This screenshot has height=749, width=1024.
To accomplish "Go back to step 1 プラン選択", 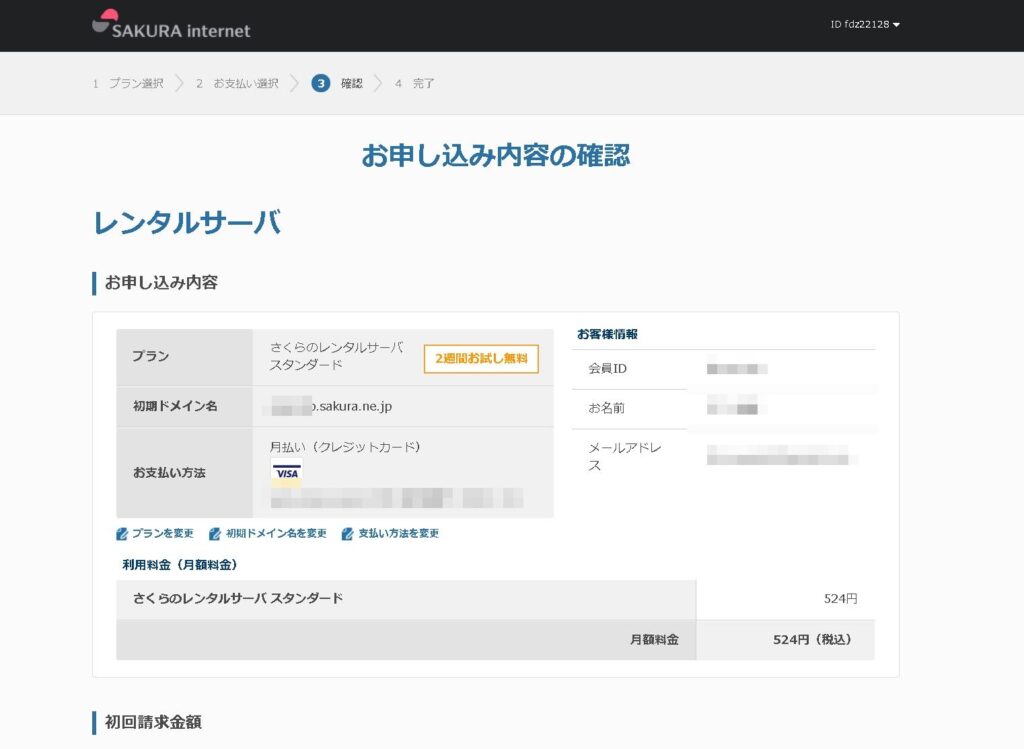I will (128, 84).
